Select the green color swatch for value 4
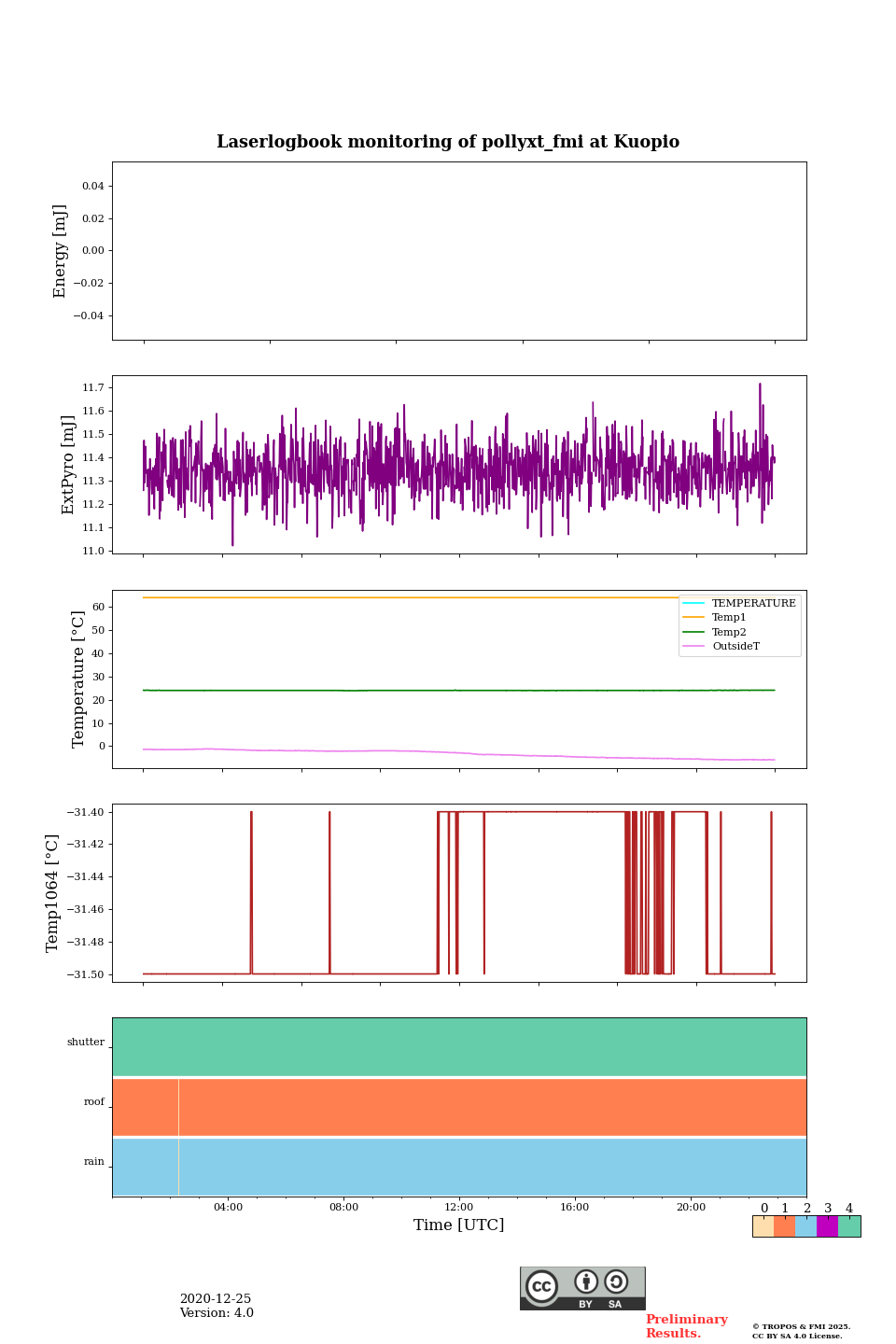This screenshot has width=896, height=1344. click(x=849, y=1226)
